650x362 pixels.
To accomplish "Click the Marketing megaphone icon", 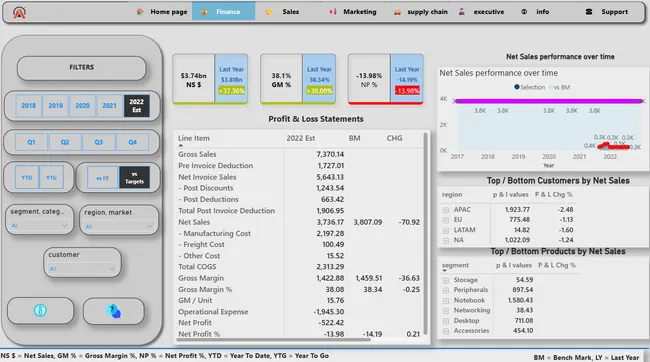I will [x=332, y=12].
